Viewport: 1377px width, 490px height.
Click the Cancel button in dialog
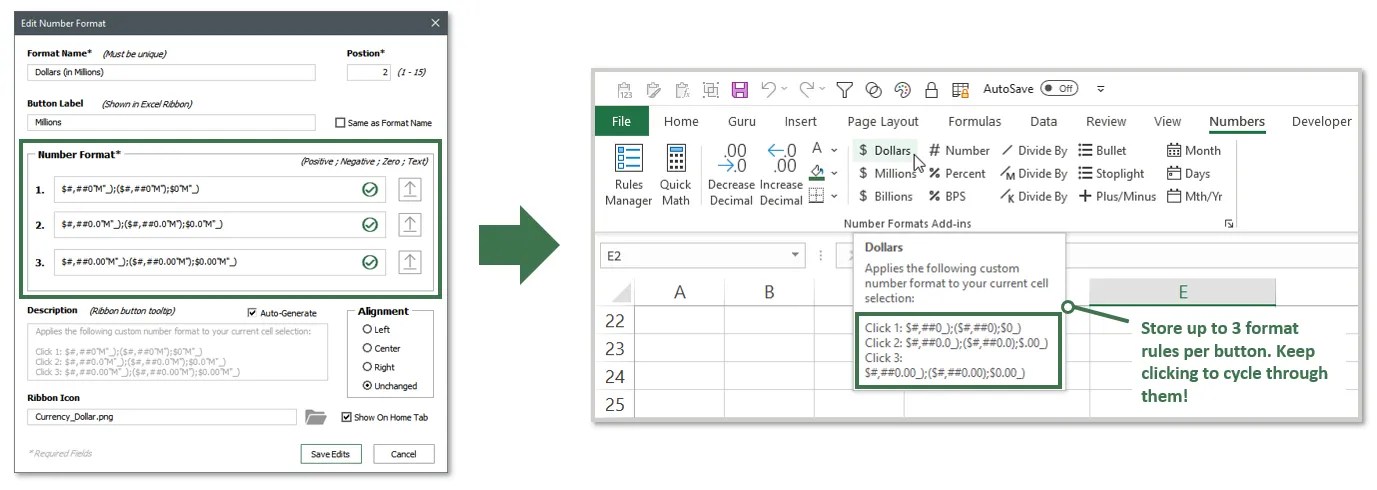click(x=404, y=454)
